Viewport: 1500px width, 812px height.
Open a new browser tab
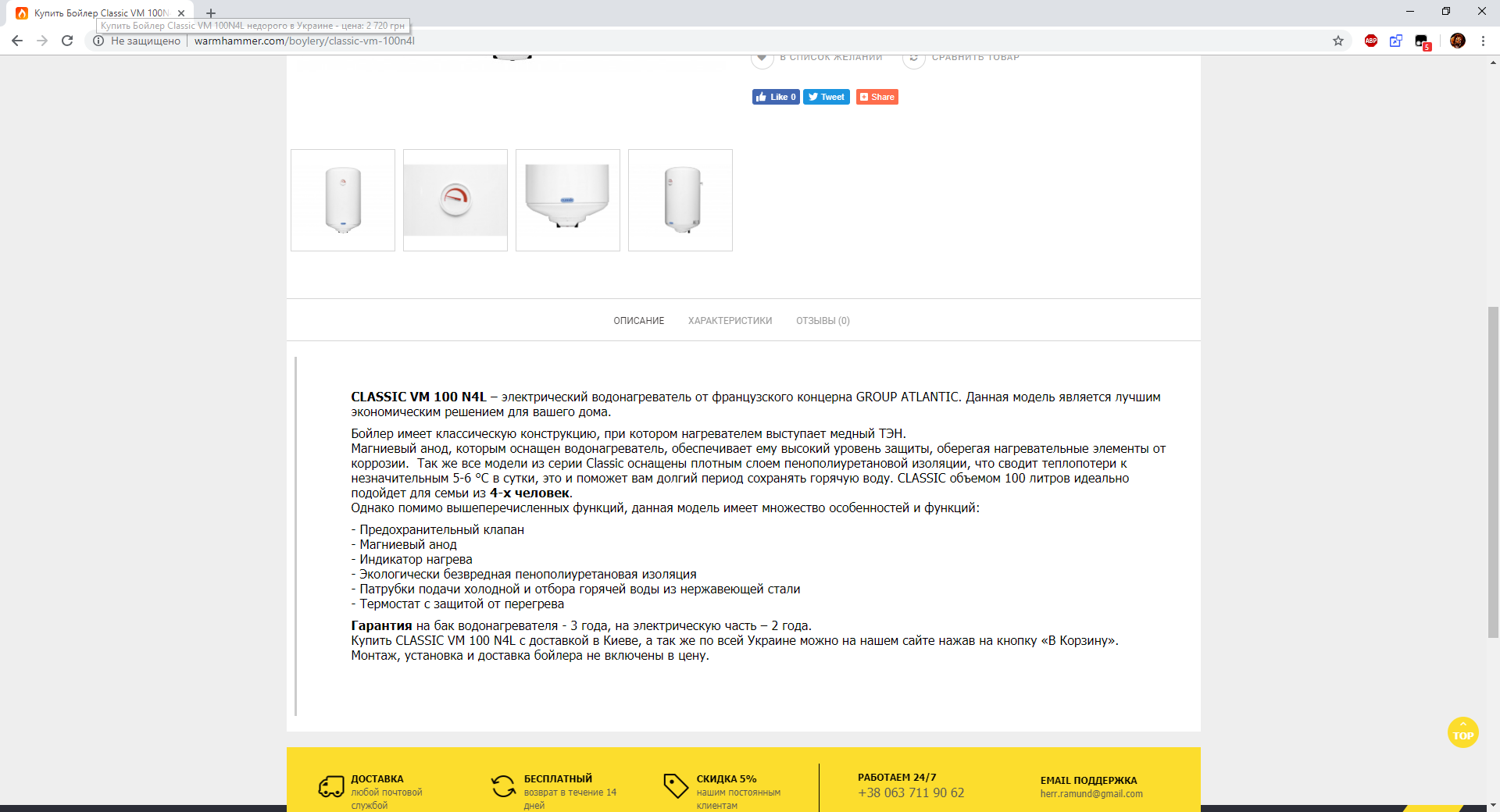point(211,13)
